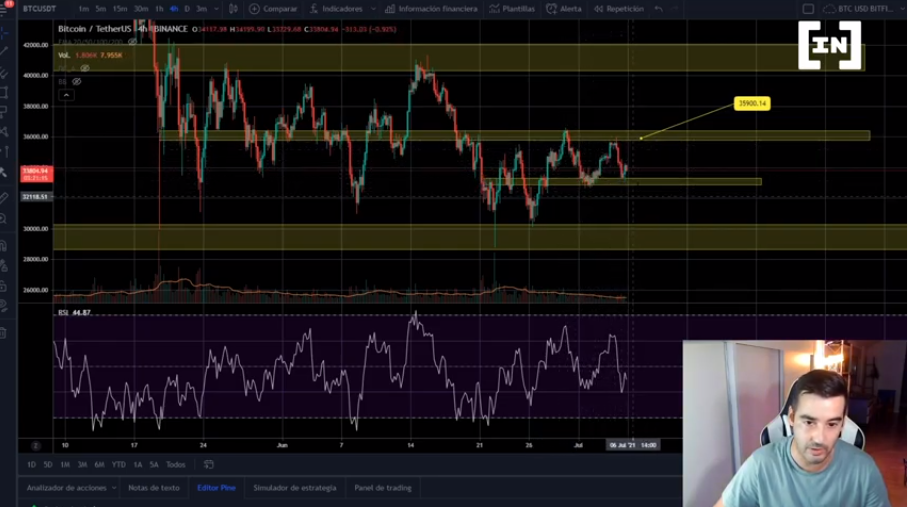This screenshot has height=507, width=908.
Task: Set date range to 5A
Action: point(154,465)
